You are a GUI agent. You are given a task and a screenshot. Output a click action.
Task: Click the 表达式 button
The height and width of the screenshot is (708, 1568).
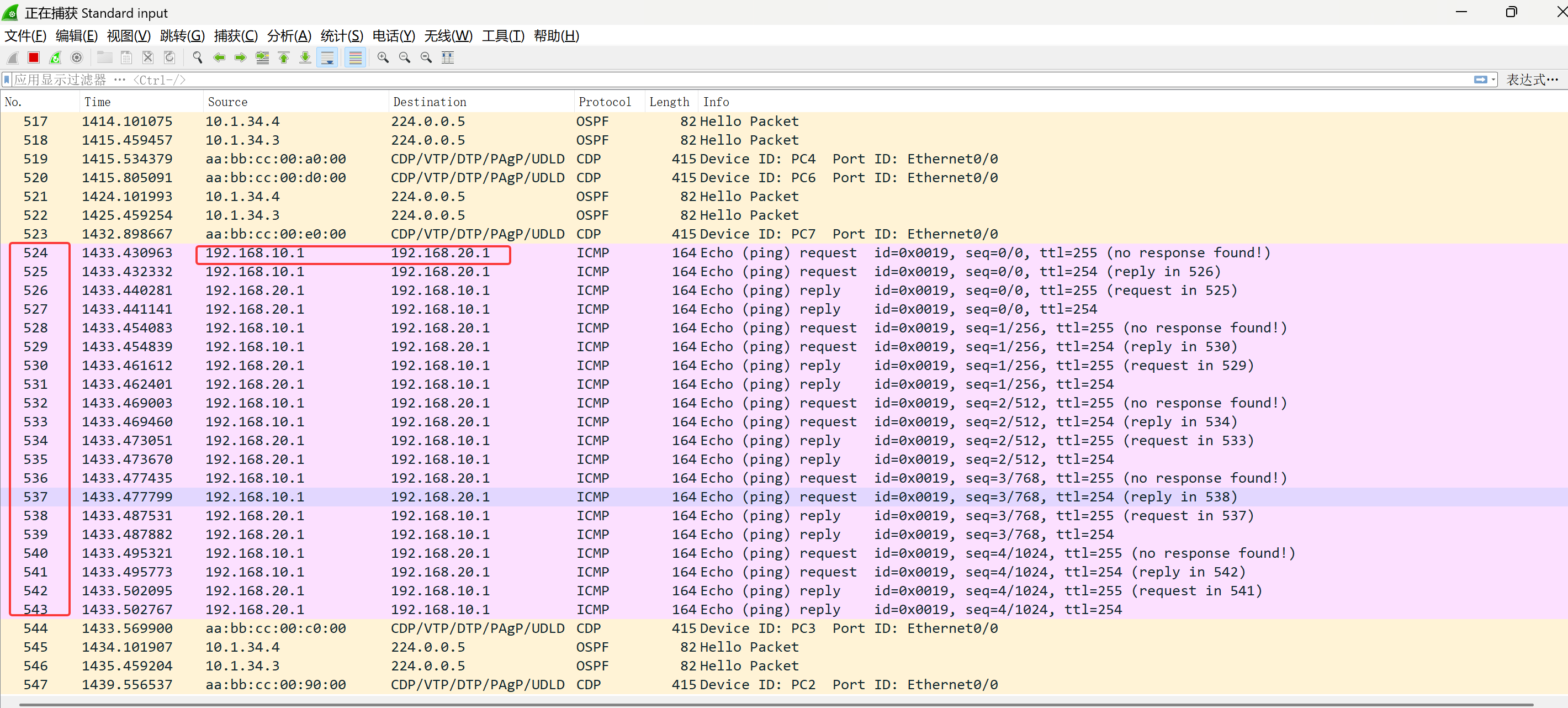point(1532,80)
